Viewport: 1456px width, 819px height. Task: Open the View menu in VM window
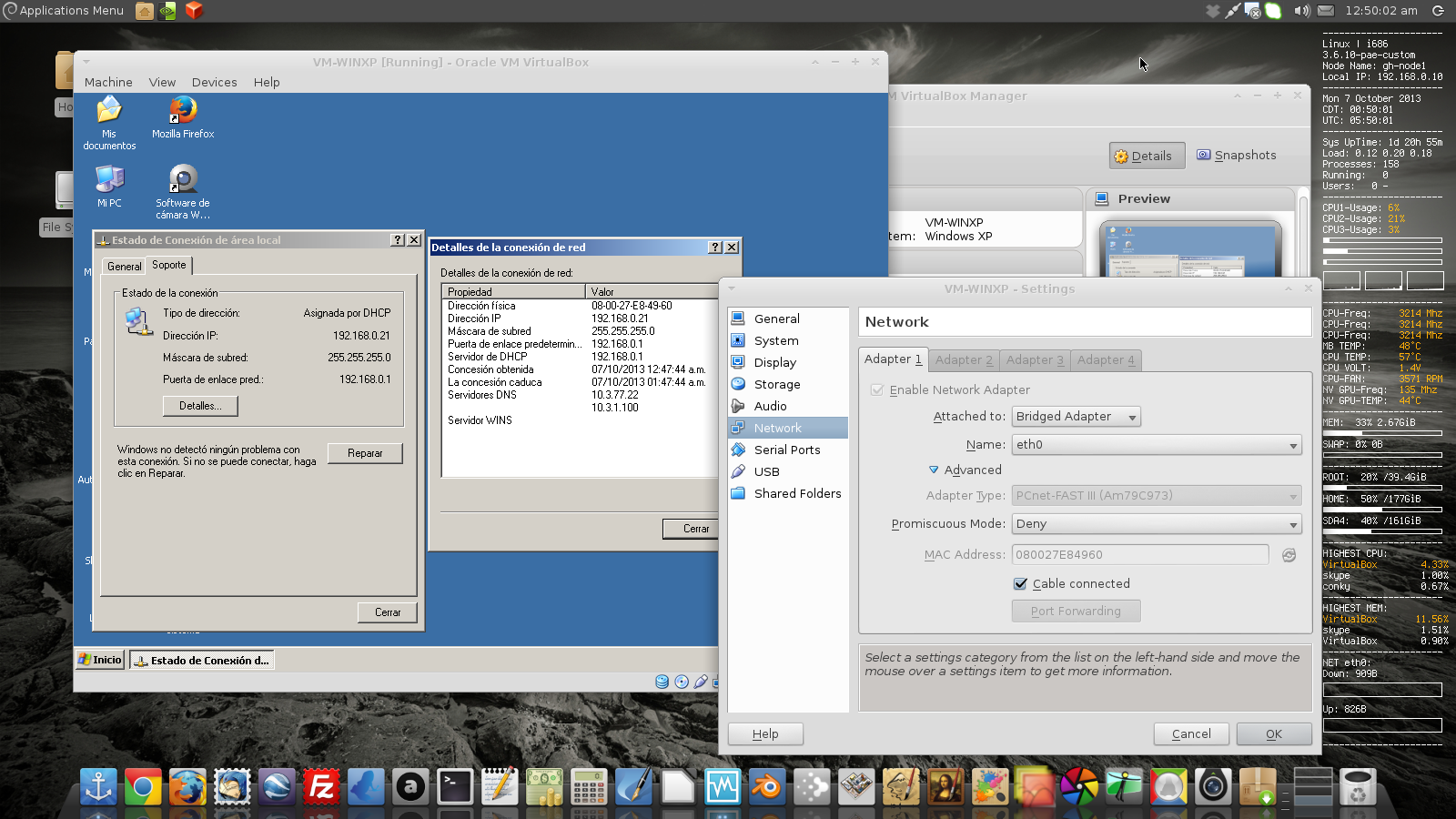(162, 82)
